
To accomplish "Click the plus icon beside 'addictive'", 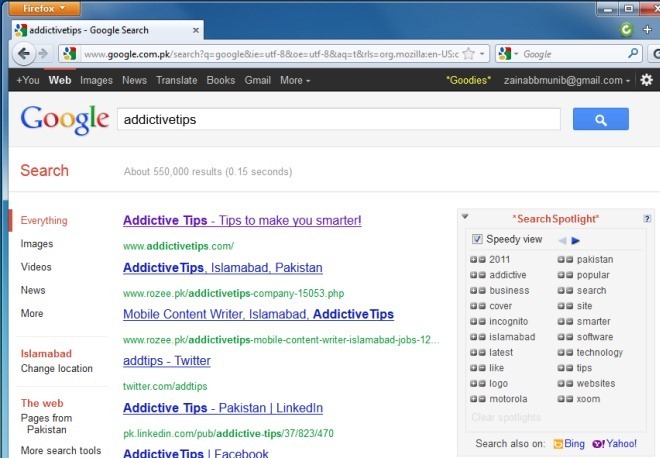I will (x=474, y=275).
